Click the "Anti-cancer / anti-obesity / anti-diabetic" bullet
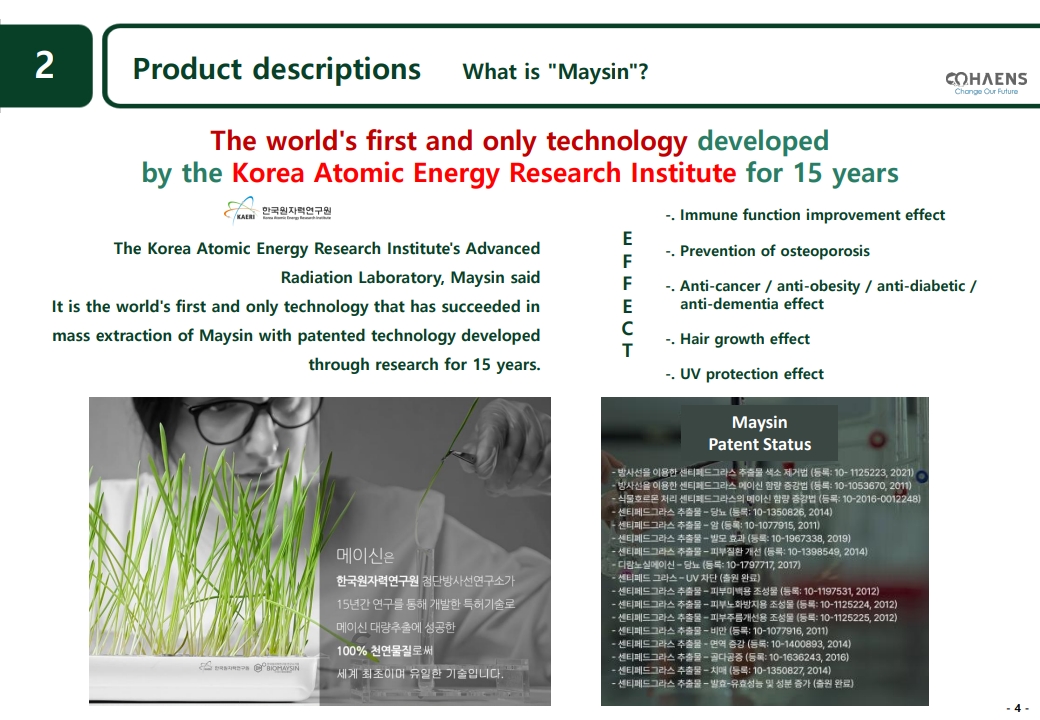1040x720 pixels. tap(821, 294)
